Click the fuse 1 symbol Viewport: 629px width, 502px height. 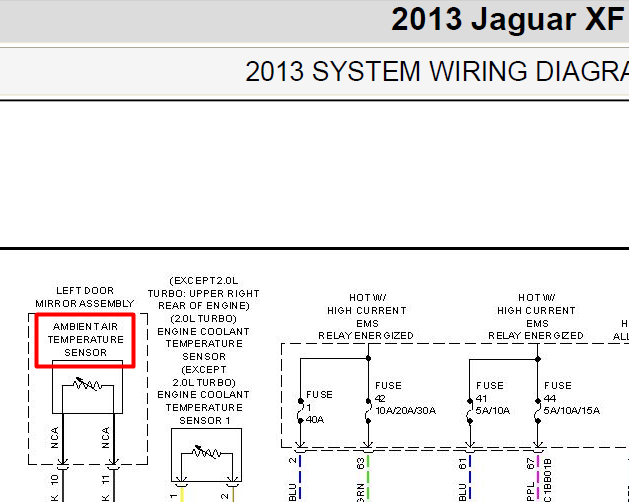tap(300, 411)
